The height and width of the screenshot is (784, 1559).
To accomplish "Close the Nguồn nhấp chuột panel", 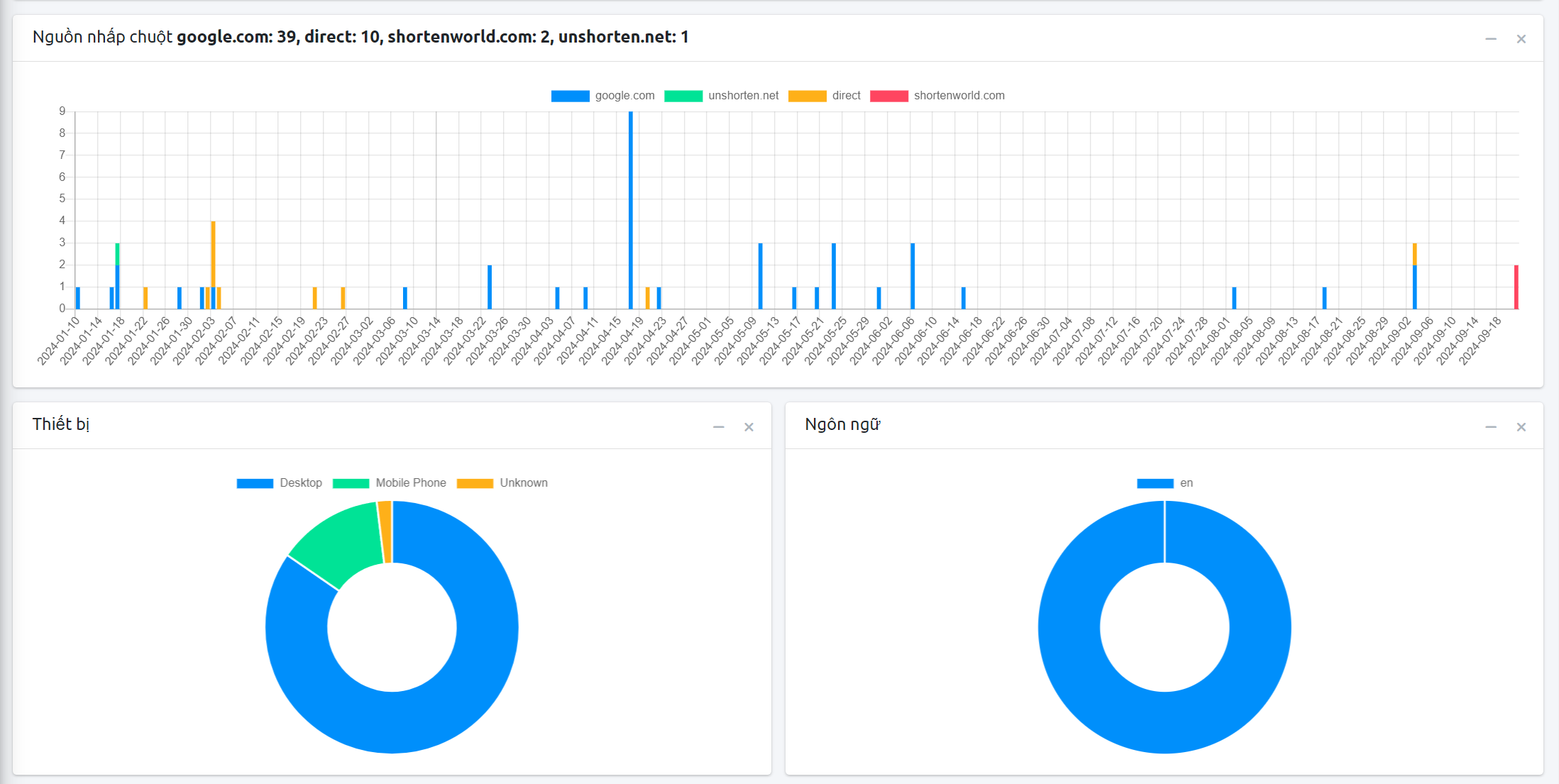I will tap(1521, 39).
